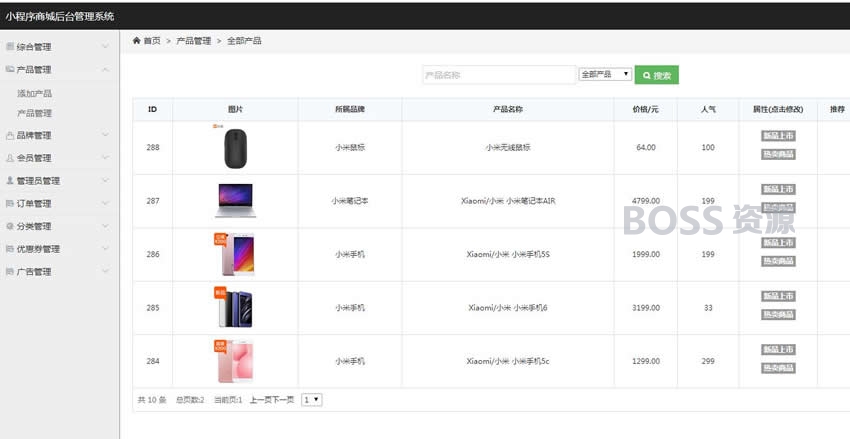Image resolution: width=850 pixels, height=439 pixels.
Task: Toggle 热卖商品 tag for 小米无线鼠标
Action: pos(778,154)
